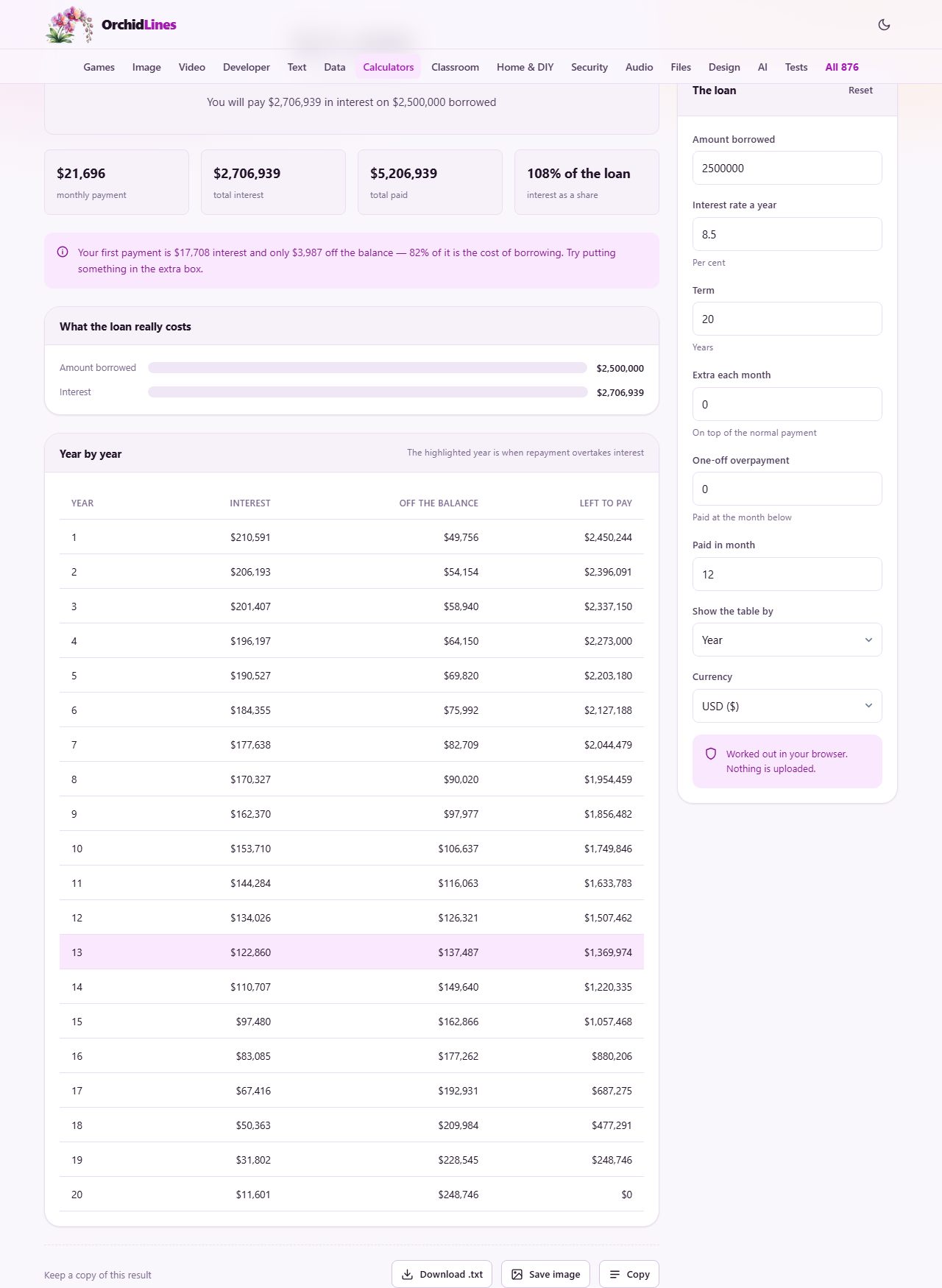Toggle dark mode moon icon
This screenshot has height=1288, width=942.
[884, 24]
